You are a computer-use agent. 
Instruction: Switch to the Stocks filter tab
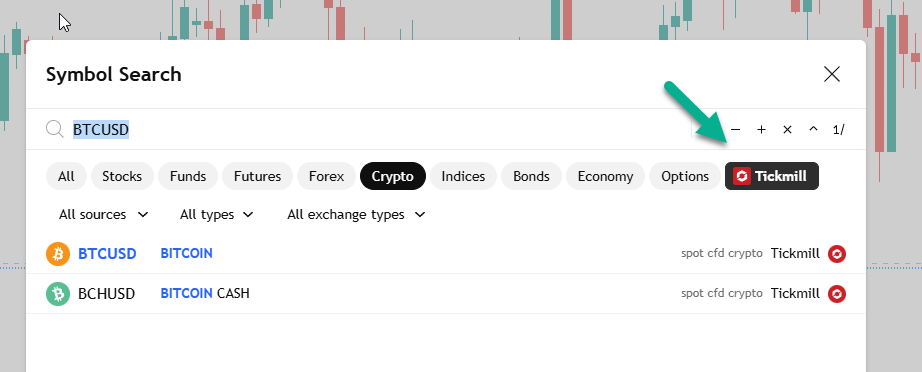122,176
